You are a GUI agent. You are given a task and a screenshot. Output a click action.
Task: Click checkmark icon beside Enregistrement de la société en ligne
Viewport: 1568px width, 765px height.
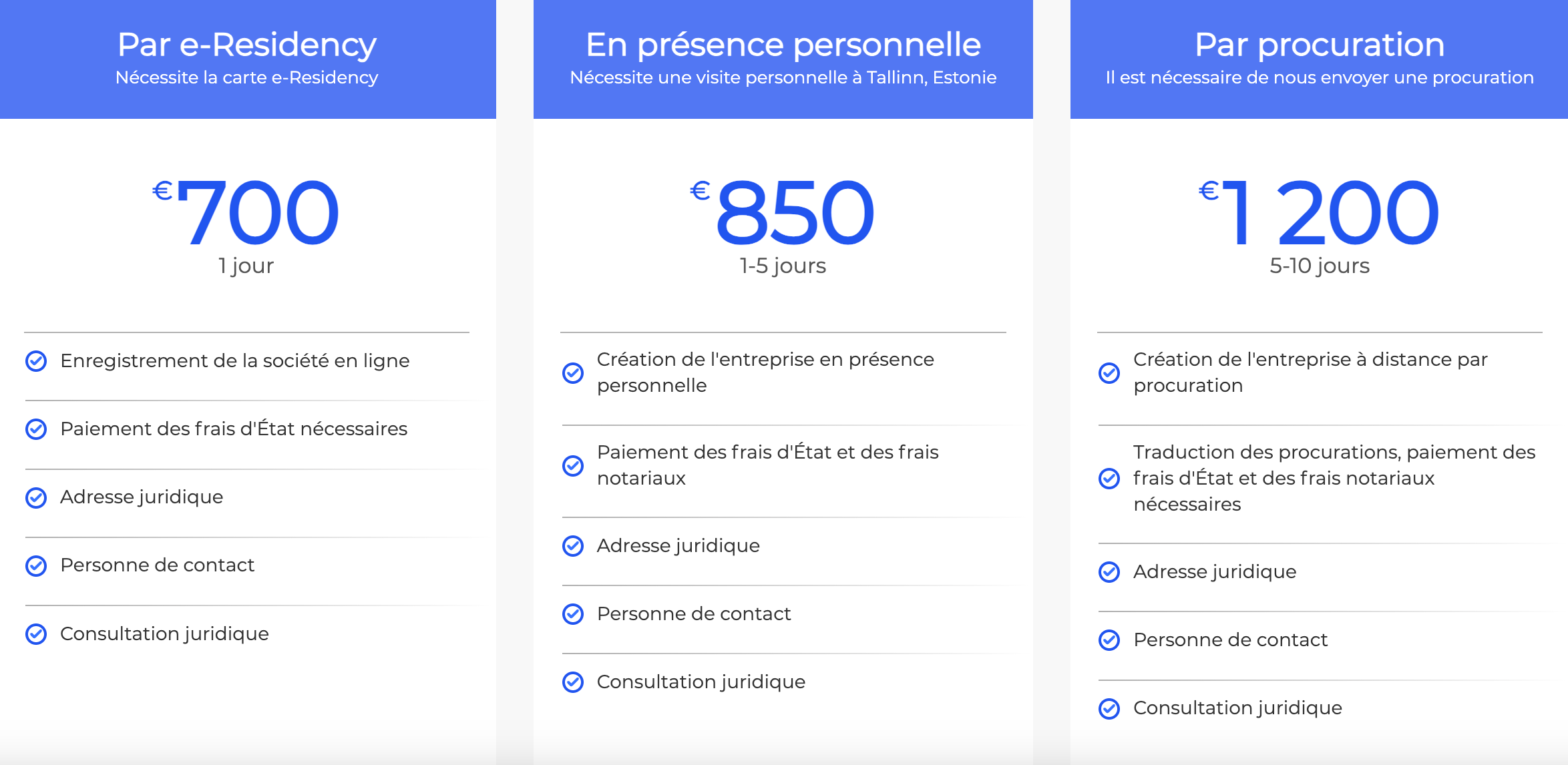[x=36, y=361]
